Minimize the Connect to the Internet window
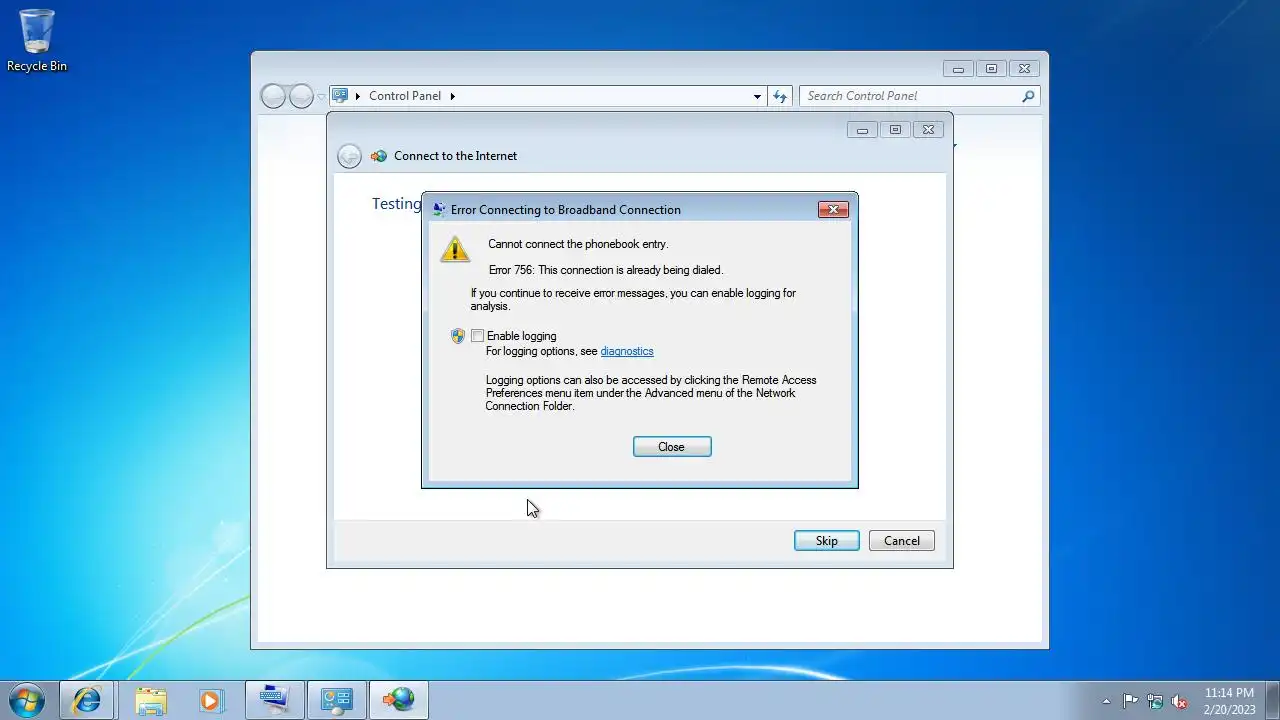1280x720 pixels. pyautogui.click(x=862, y=129)
